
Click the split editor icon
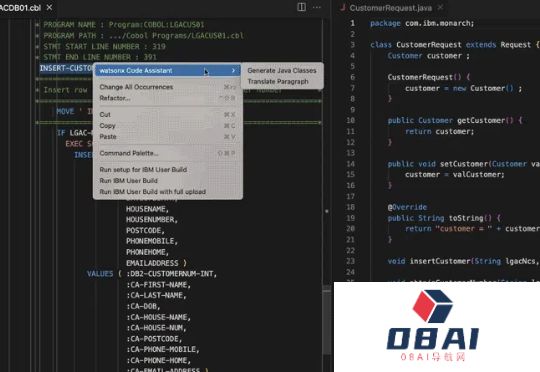coord(301,7)
